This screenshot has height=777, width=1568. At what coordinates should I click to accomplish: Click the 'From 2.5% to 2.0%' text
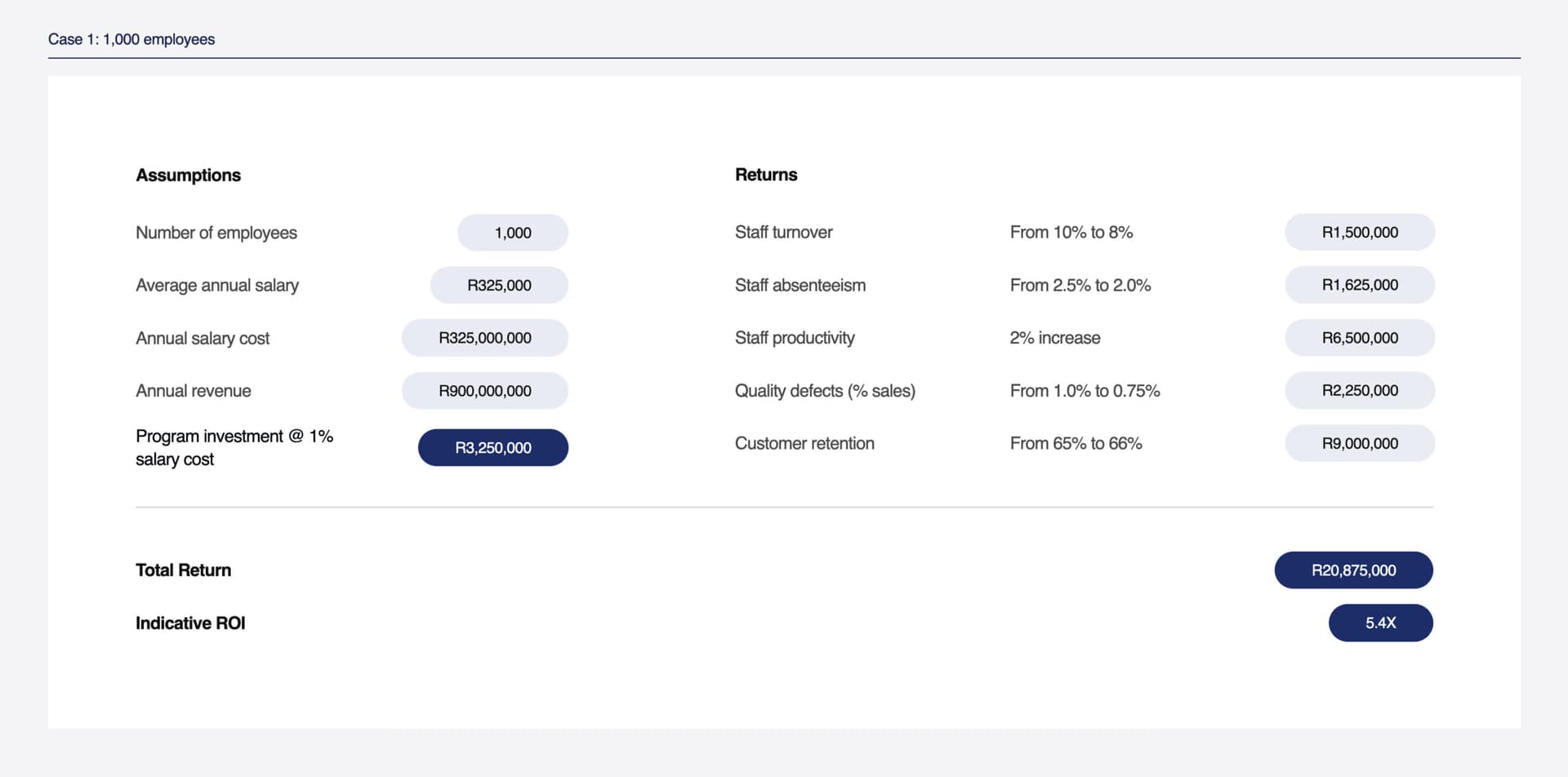1080,285
